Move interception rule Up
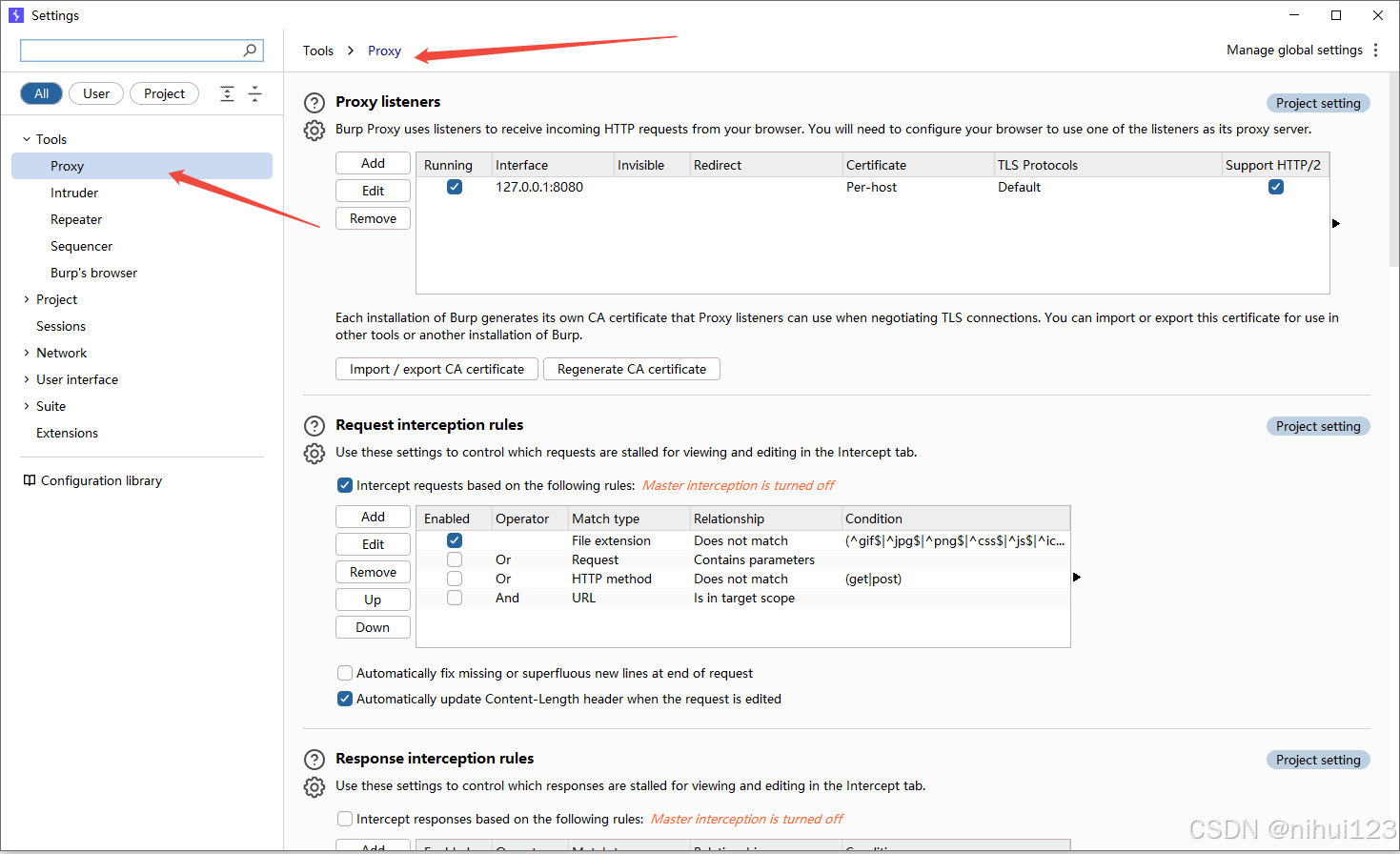This screenshot has height=854, width=1400. [x=373, y=600]
